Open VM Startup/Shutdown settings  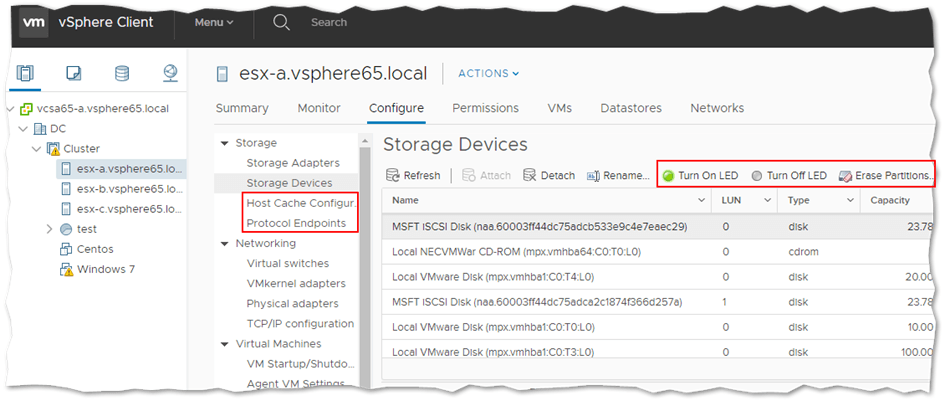point(300,364)
